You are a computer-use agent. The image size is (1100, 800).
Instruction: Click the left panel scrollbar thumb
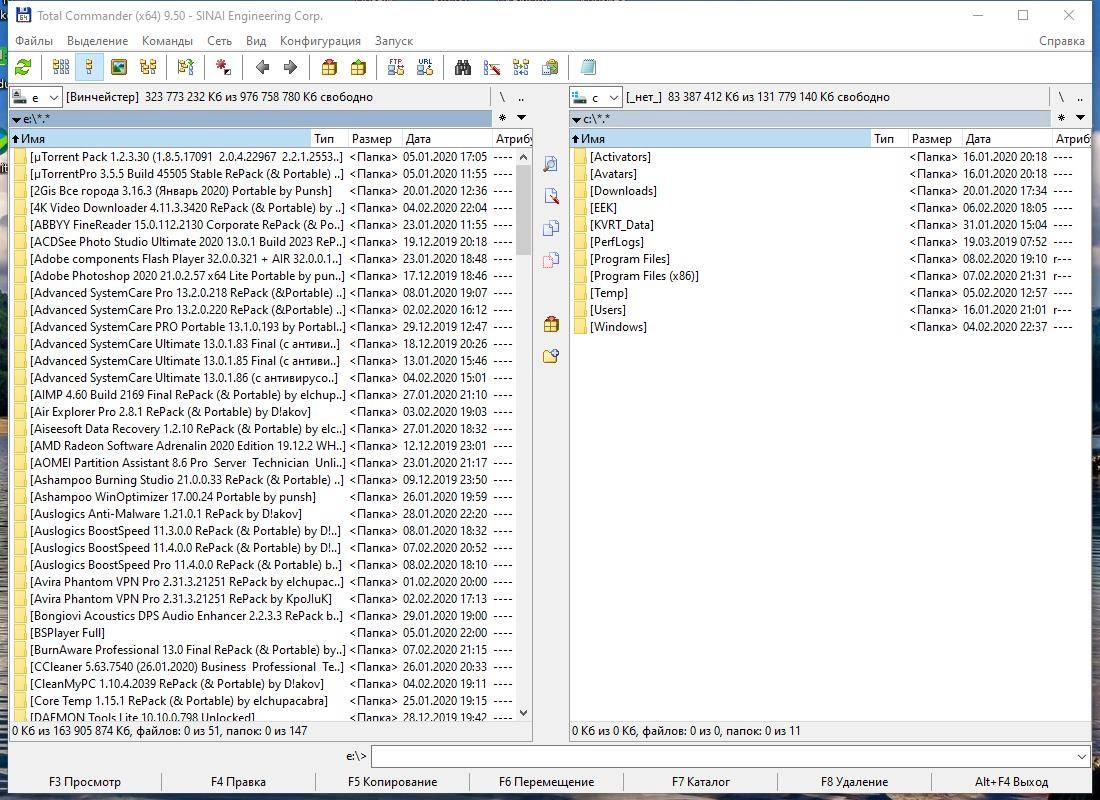tap(523, 211)
